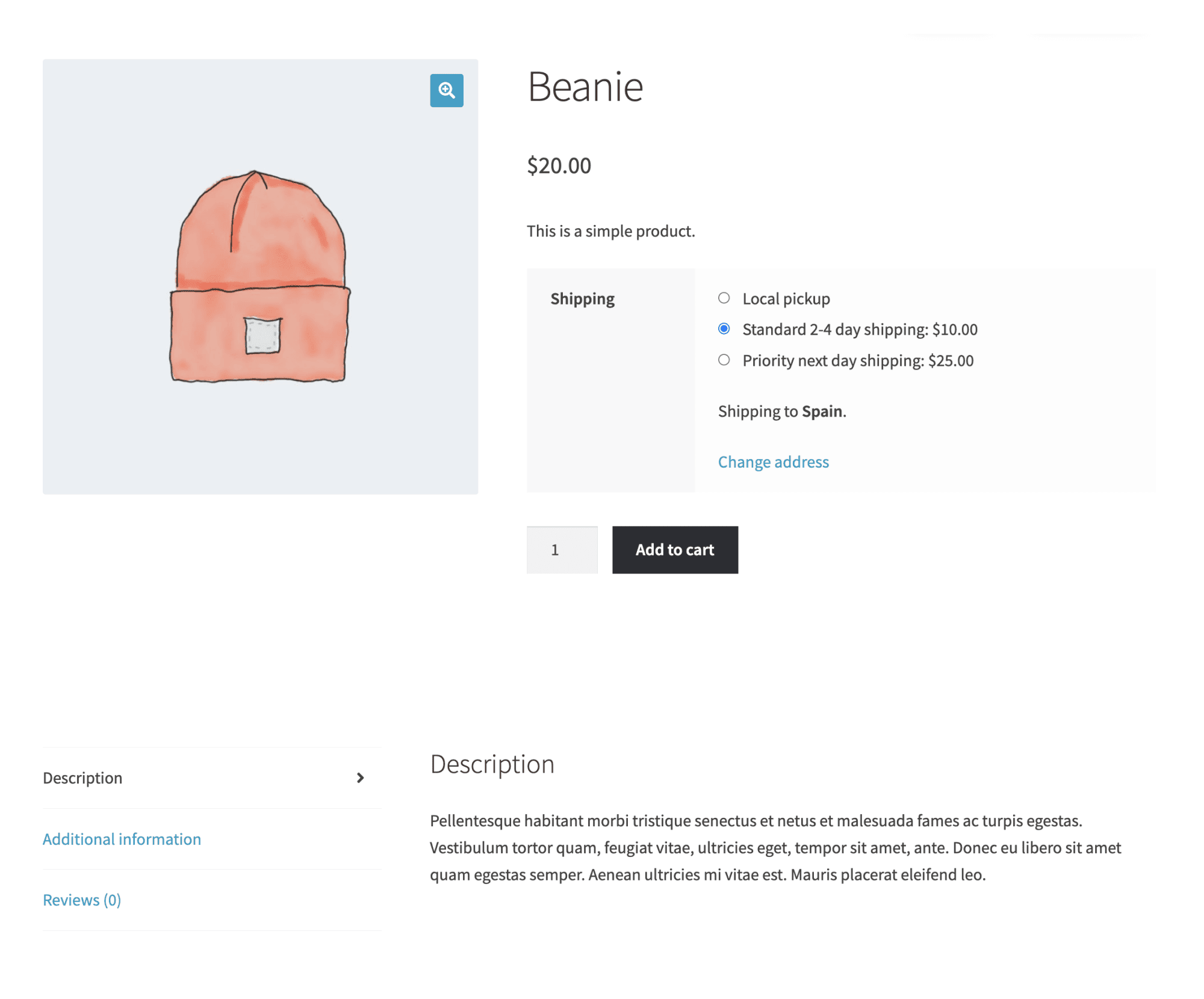Click the quantity input field
Viewport: 1204px width, 999px height.
(561, 549)
